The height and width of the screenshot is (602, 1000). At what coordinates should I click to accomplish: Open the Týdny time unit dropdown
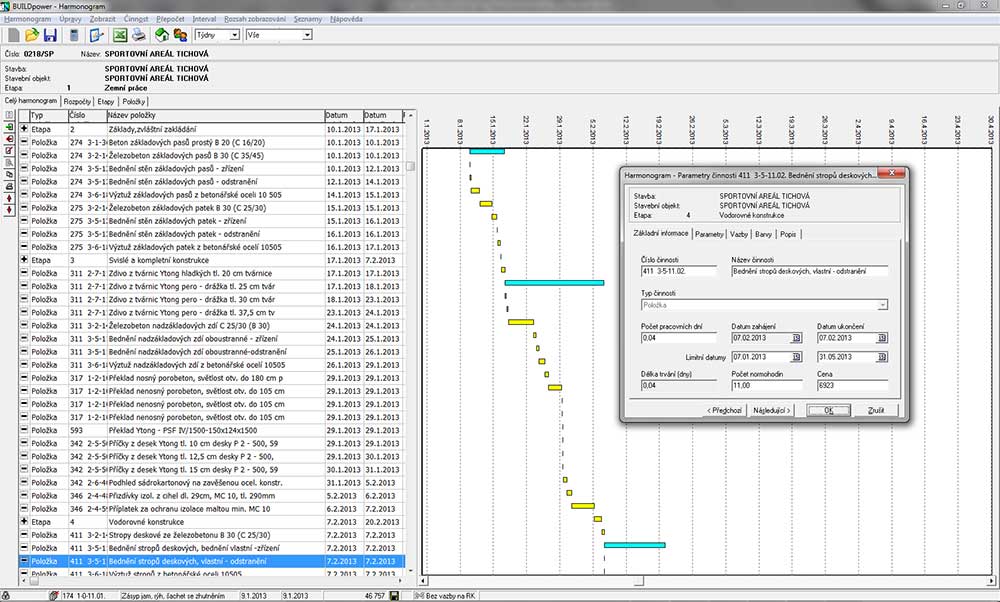pos(235,35)
